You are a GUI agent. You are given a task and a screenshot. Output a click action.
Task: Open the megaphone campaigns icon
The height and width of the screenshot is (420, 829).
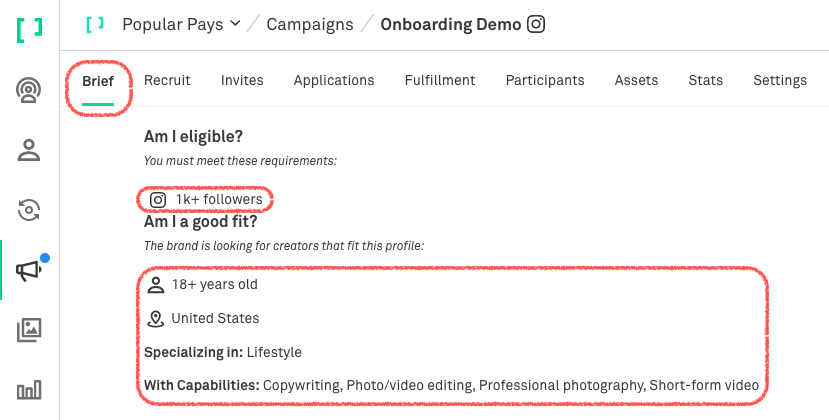tap(29, 271)
